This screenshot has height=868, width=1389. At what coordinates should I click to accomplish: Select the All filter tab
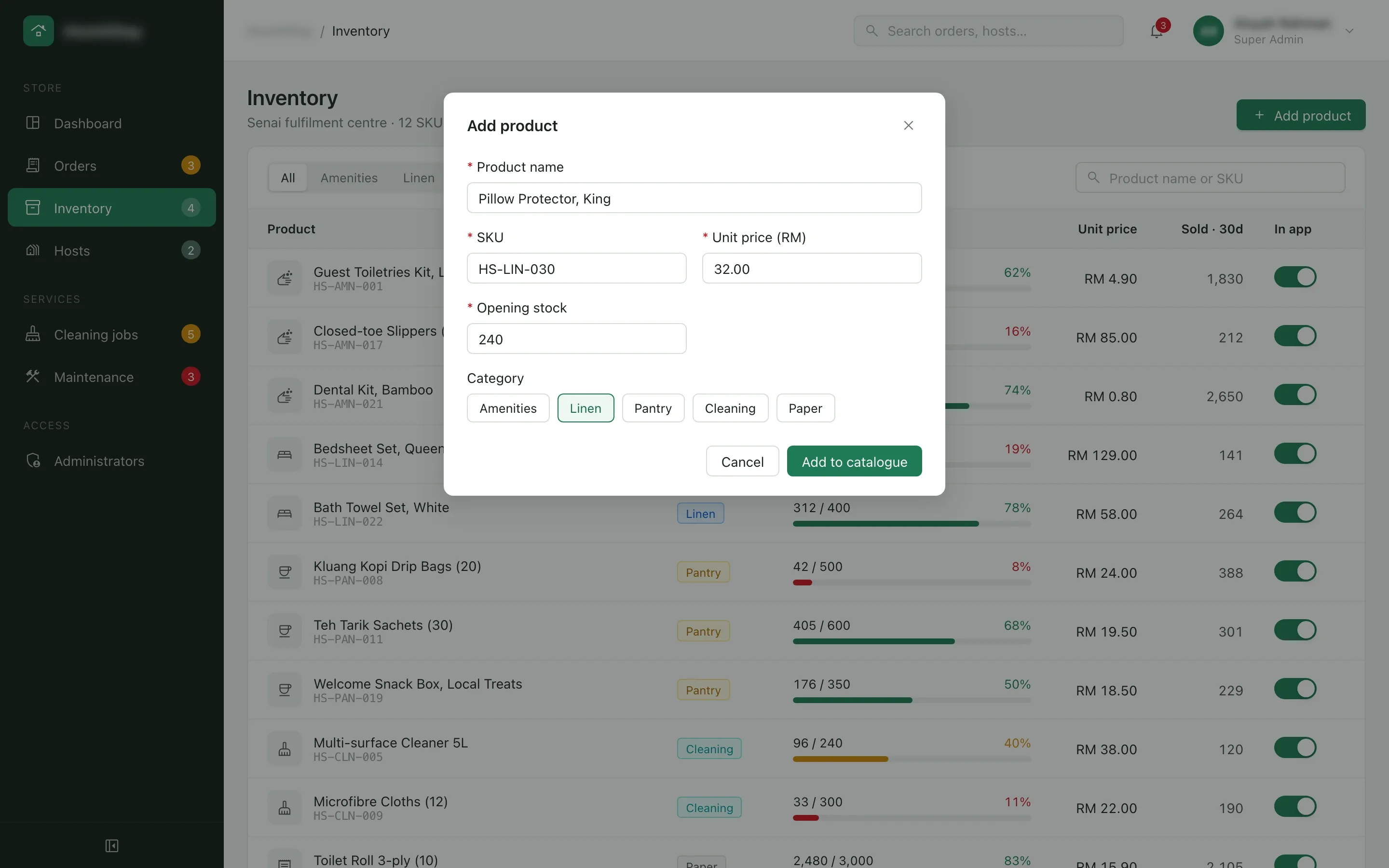287,178
